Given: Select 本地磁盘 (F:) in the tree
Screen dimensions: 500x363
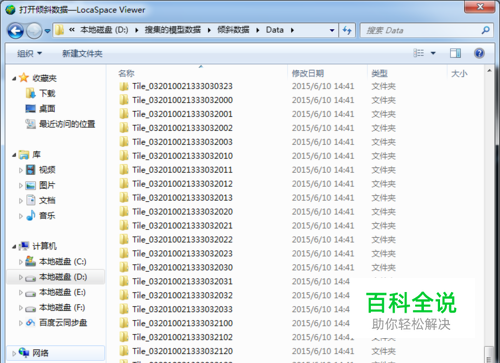Looking at the screenshot, I should [62, 307].
